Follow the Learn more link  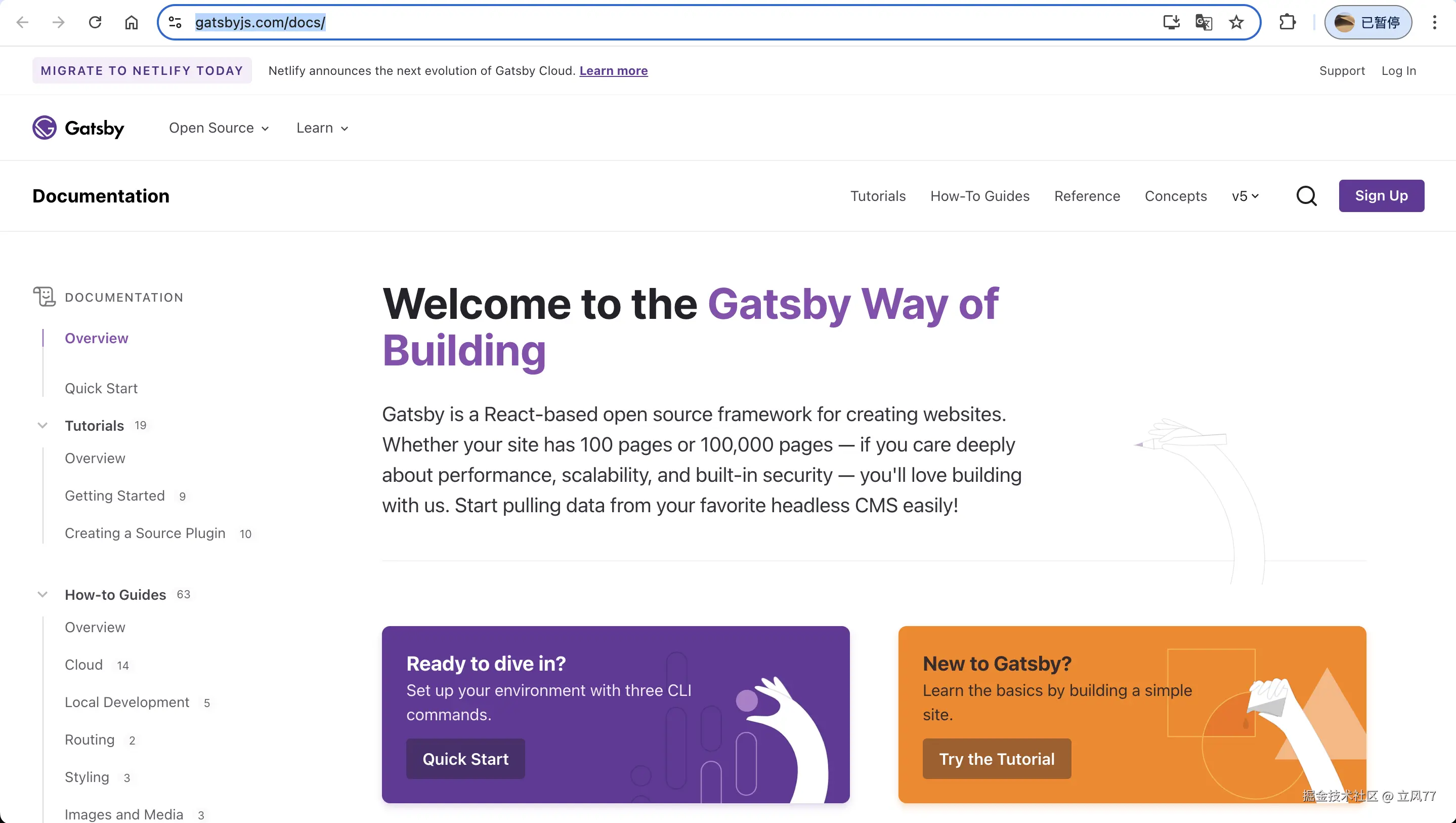coord(613,71)
